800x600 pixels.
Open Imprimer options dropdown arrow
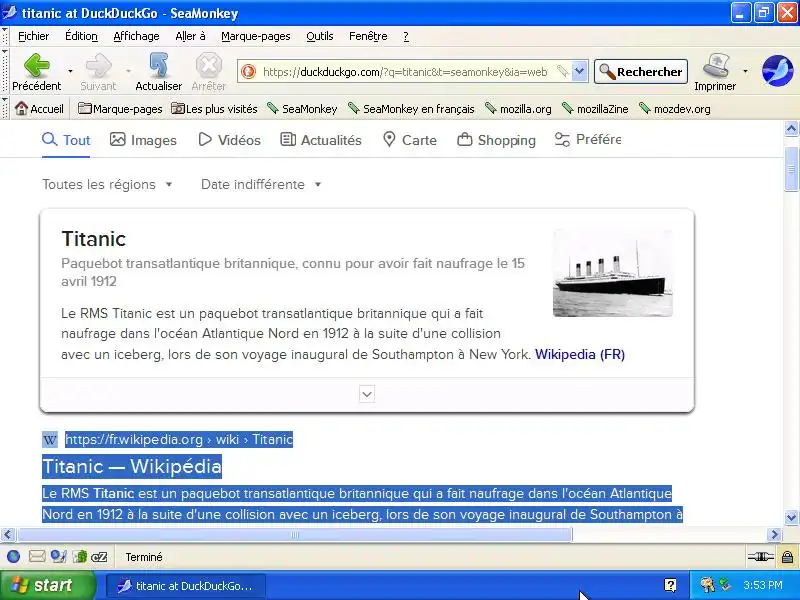(x=745, y=71)
